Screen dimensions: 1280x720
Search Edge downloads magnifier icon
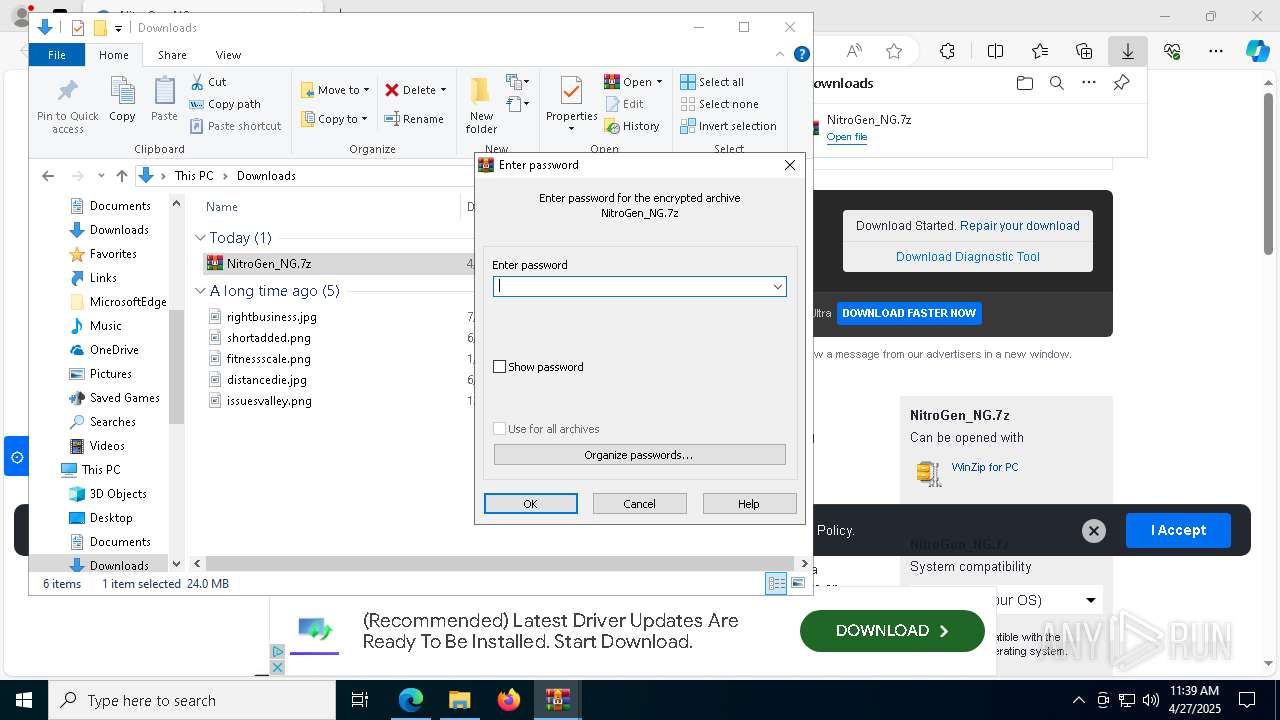(x=1057, y=83)
